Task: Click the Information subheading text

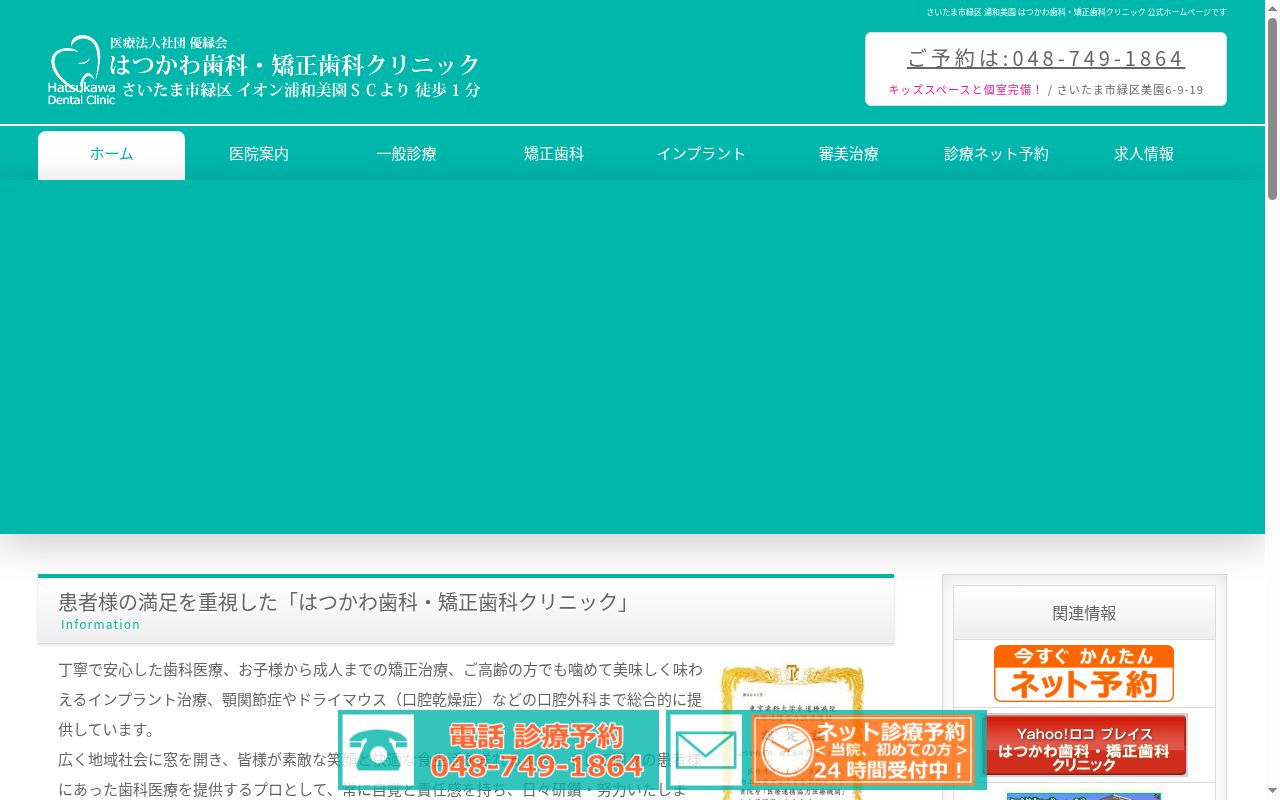Action: coord(100,625)
